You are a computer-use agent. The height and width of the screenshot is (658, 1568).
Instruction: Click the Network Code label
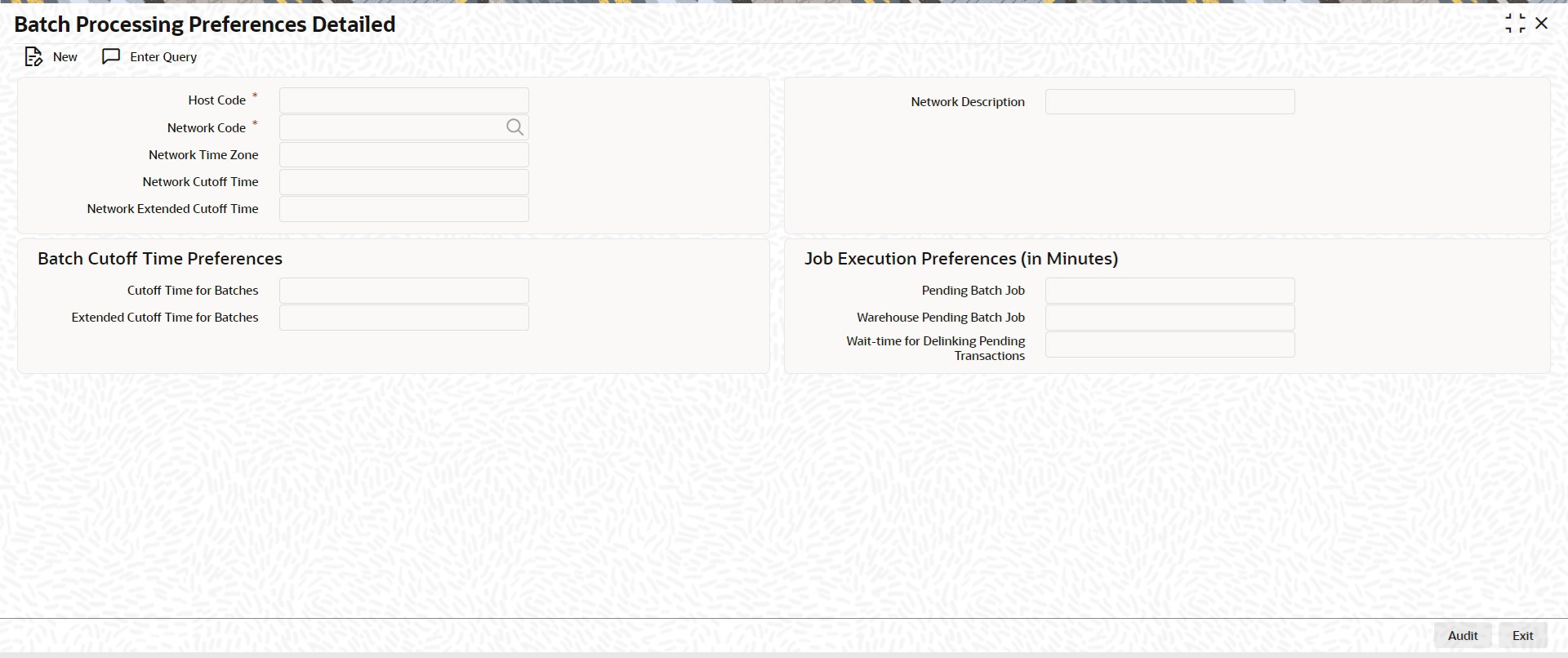(x=207, y=128)
